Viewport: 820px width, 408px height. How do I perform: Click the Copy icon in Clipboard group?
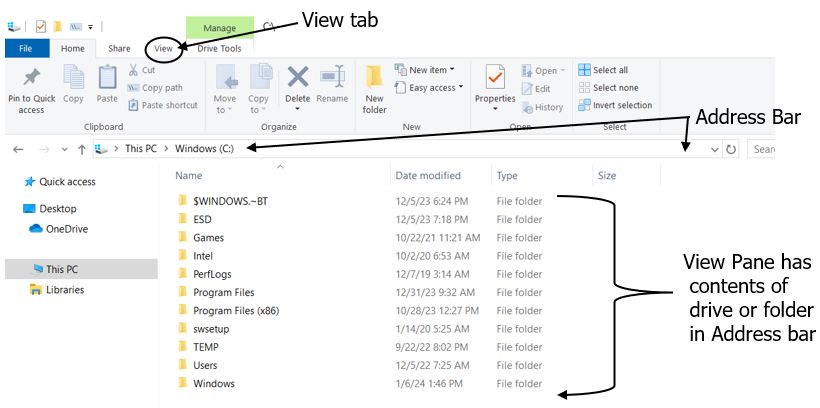pyautogui.click(x=73, y=78)
